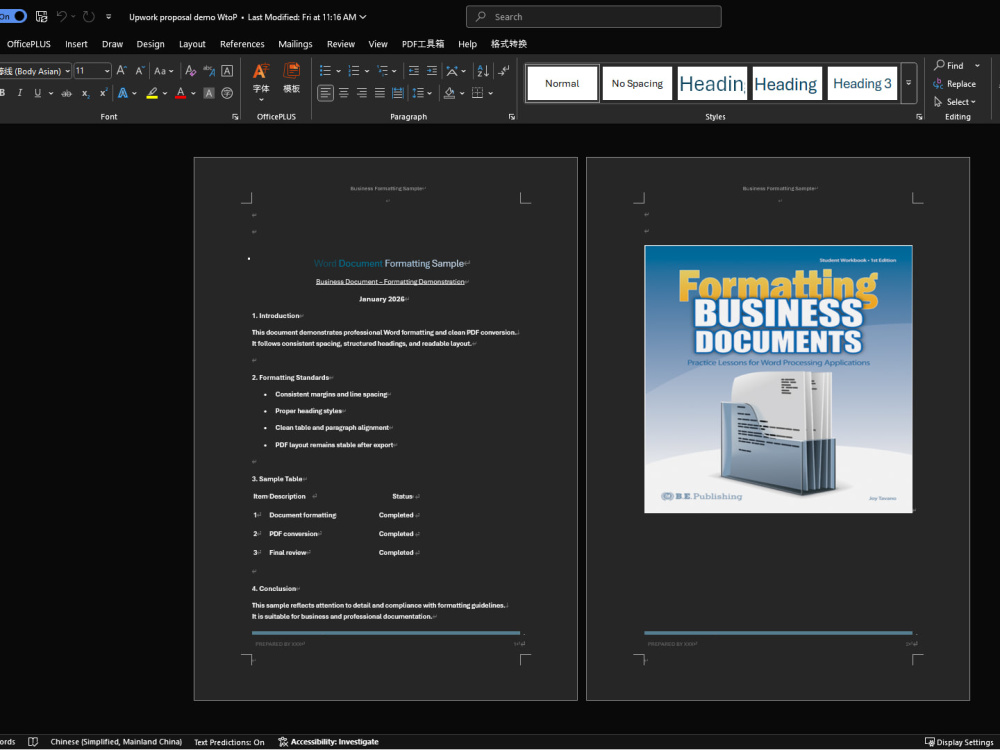The image size is (1000, 750).
Task: Clear all formatting with eraser A icon
Action: pyautogui.click(x=190, y=71)
